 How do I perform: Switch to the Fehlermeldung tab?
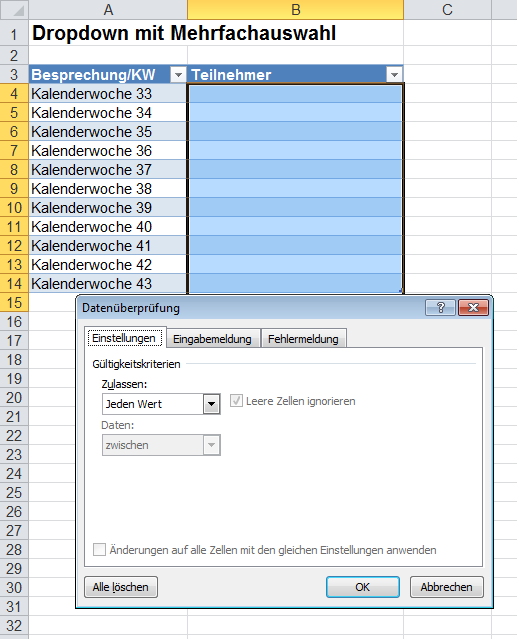tap(304, 339)
